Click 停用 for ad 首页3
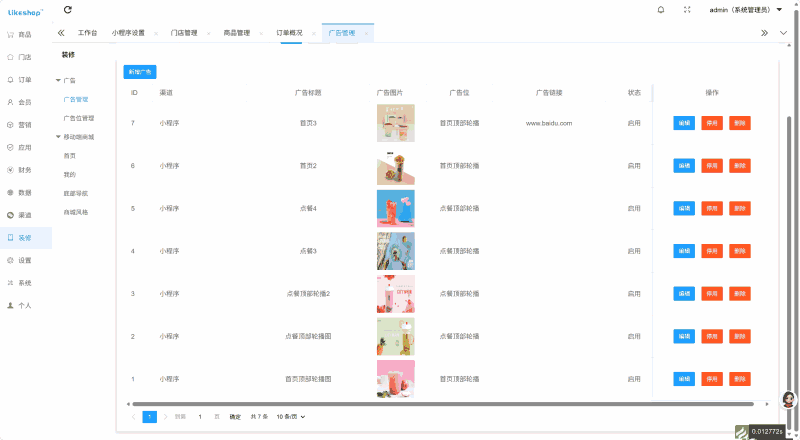The width and height of the screenshot is (800, 440). (712, 123)
